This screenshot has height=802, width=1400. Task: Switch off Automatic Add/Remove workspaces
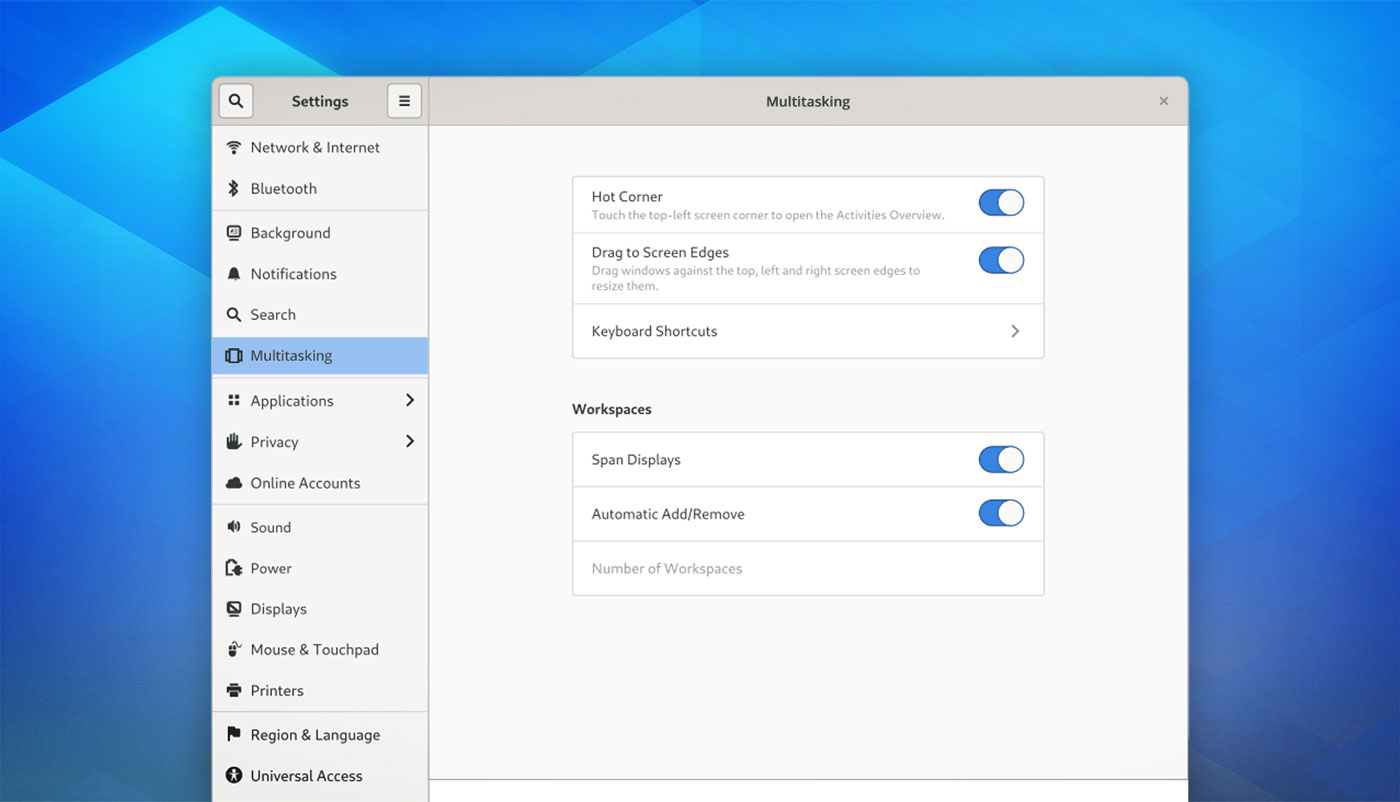1000,514
